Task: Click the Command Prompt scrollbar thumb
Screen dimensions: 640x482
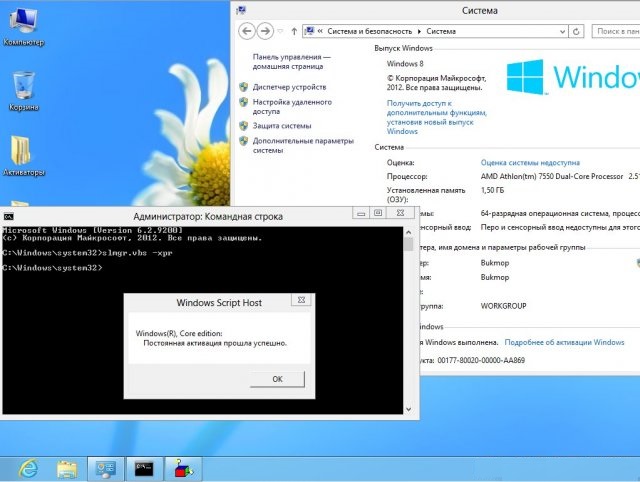Action: pyautogui.click(x=409, y=244)
